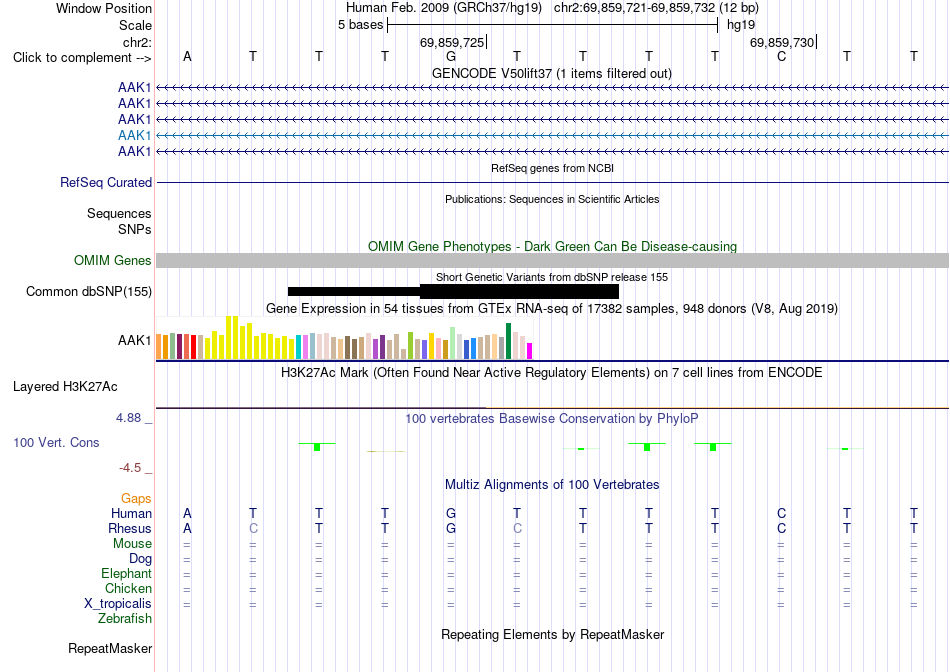Select the X_tropicalis species label
The height and width of the screenshot is (672, 950).
118,604
